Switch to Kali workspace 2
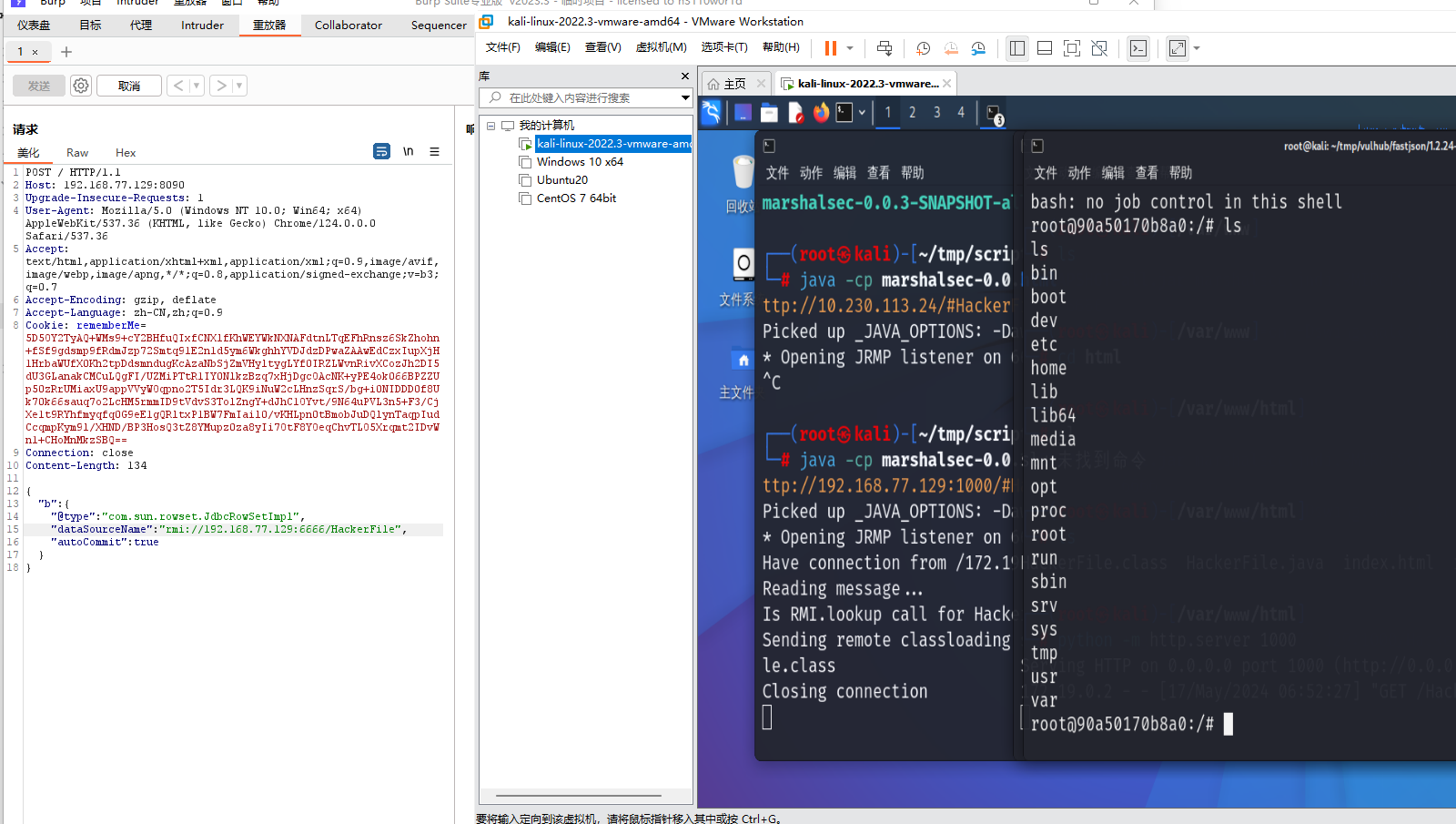The width and height of the screenshot is (1456, 824). pyautogui.click(x=913, y=112)
